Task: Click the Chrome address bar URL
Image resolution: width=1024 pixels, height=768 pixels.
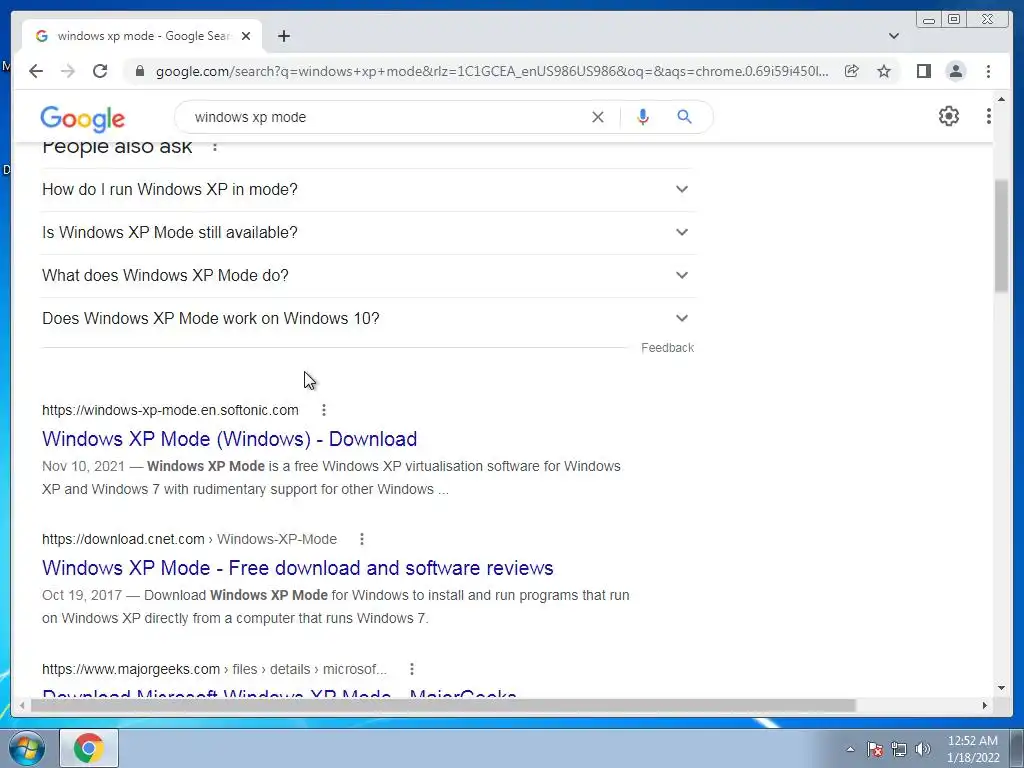Action: click(492, 71)
